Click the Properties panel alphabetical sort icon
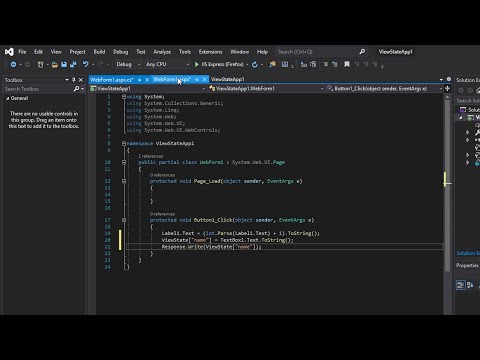The image size is (480, 360). [470, 285]
